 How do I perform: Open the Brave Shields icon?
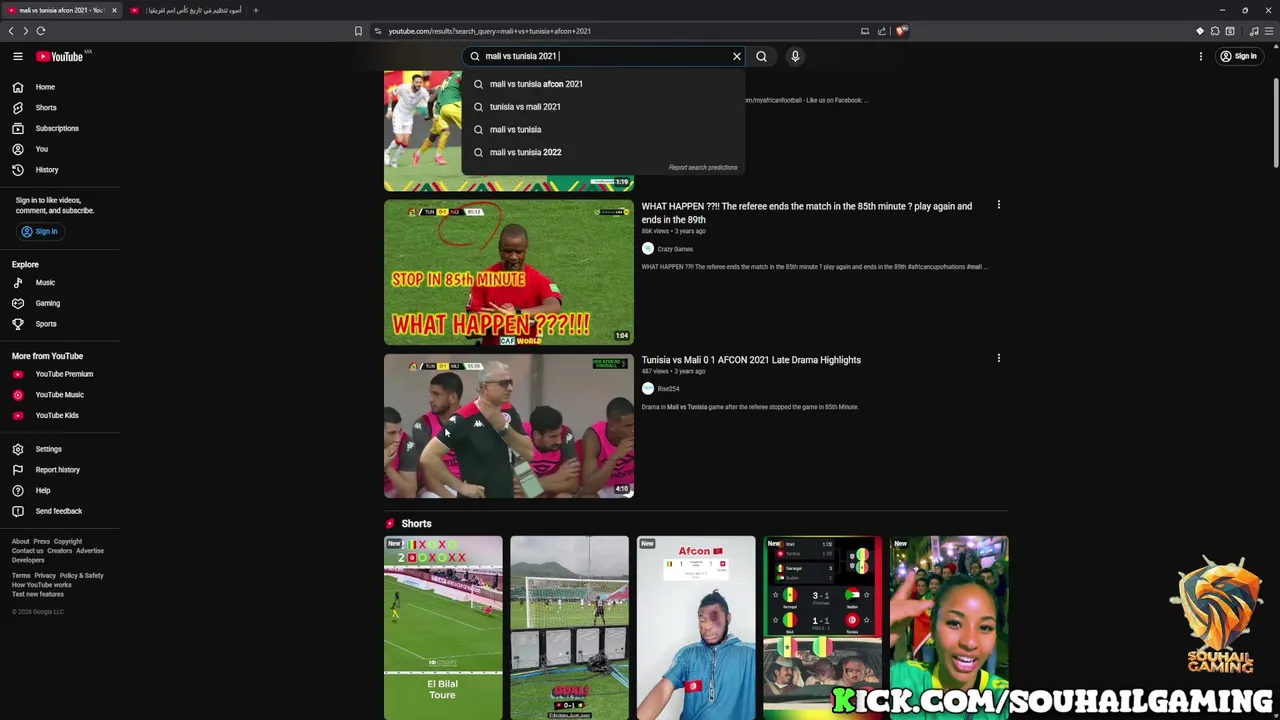tap(900, 31)
